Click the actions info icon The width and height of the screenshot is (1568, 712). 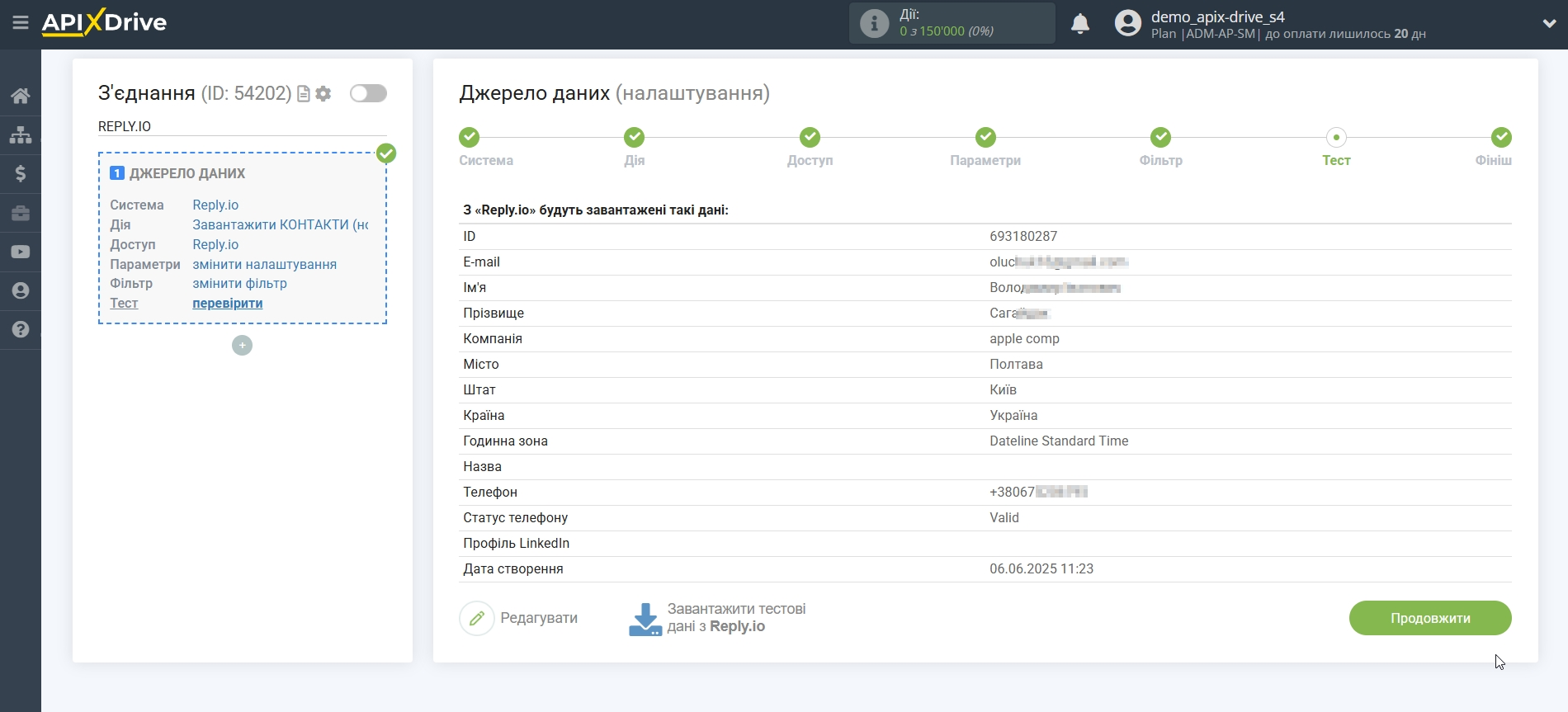coord(874,23)
